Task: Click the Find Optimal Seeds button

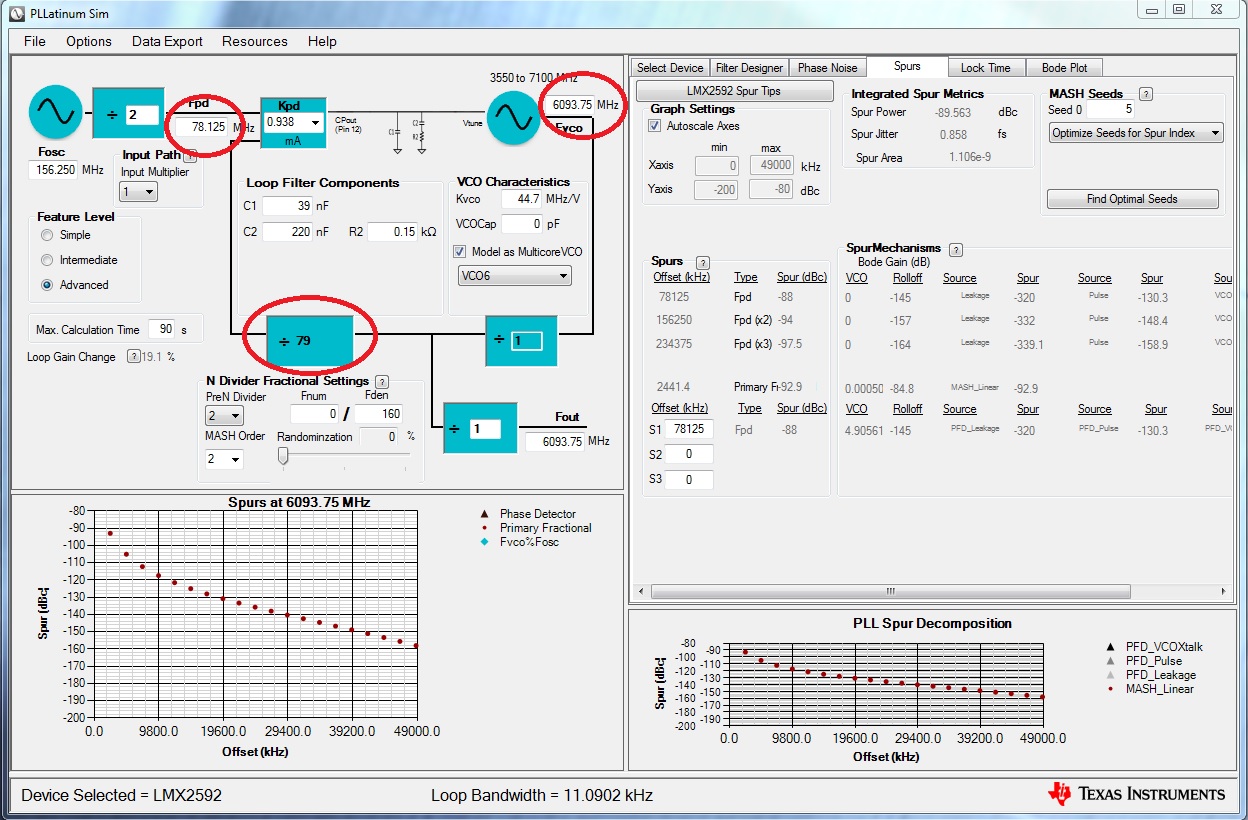Action: [x=1132, y=199]
